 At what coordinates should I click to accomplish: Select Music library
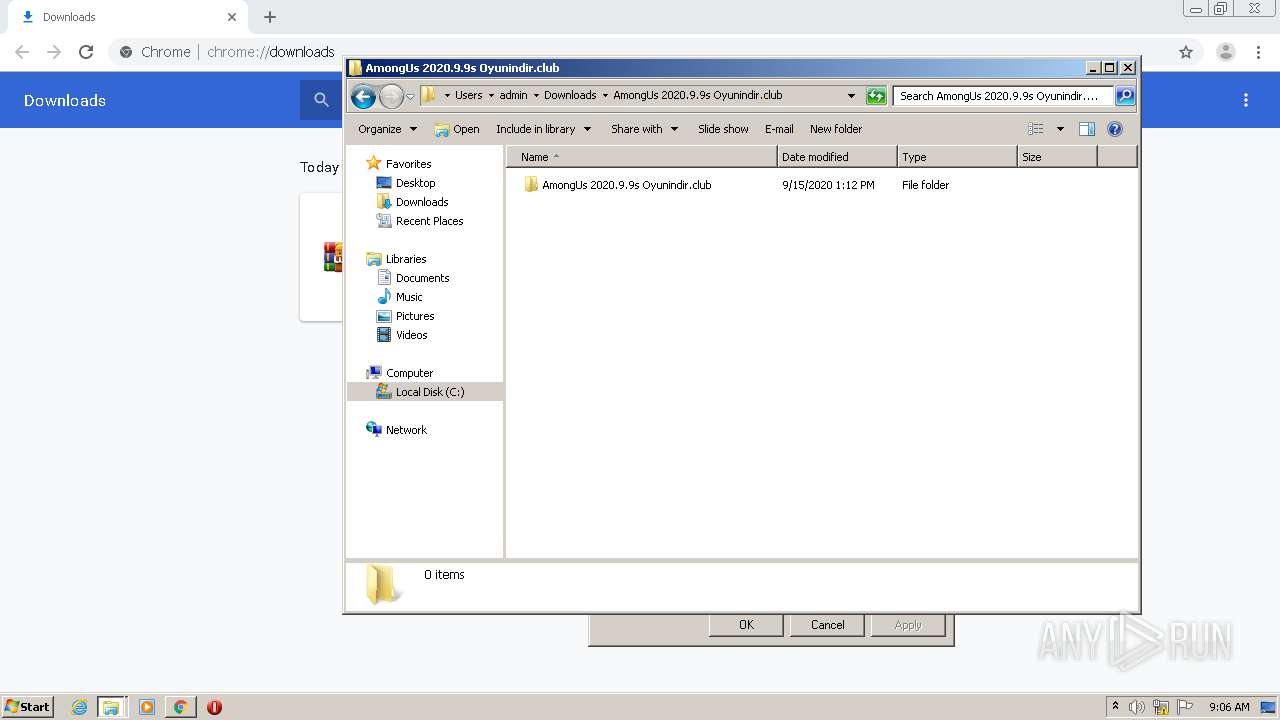click(409, 297)
